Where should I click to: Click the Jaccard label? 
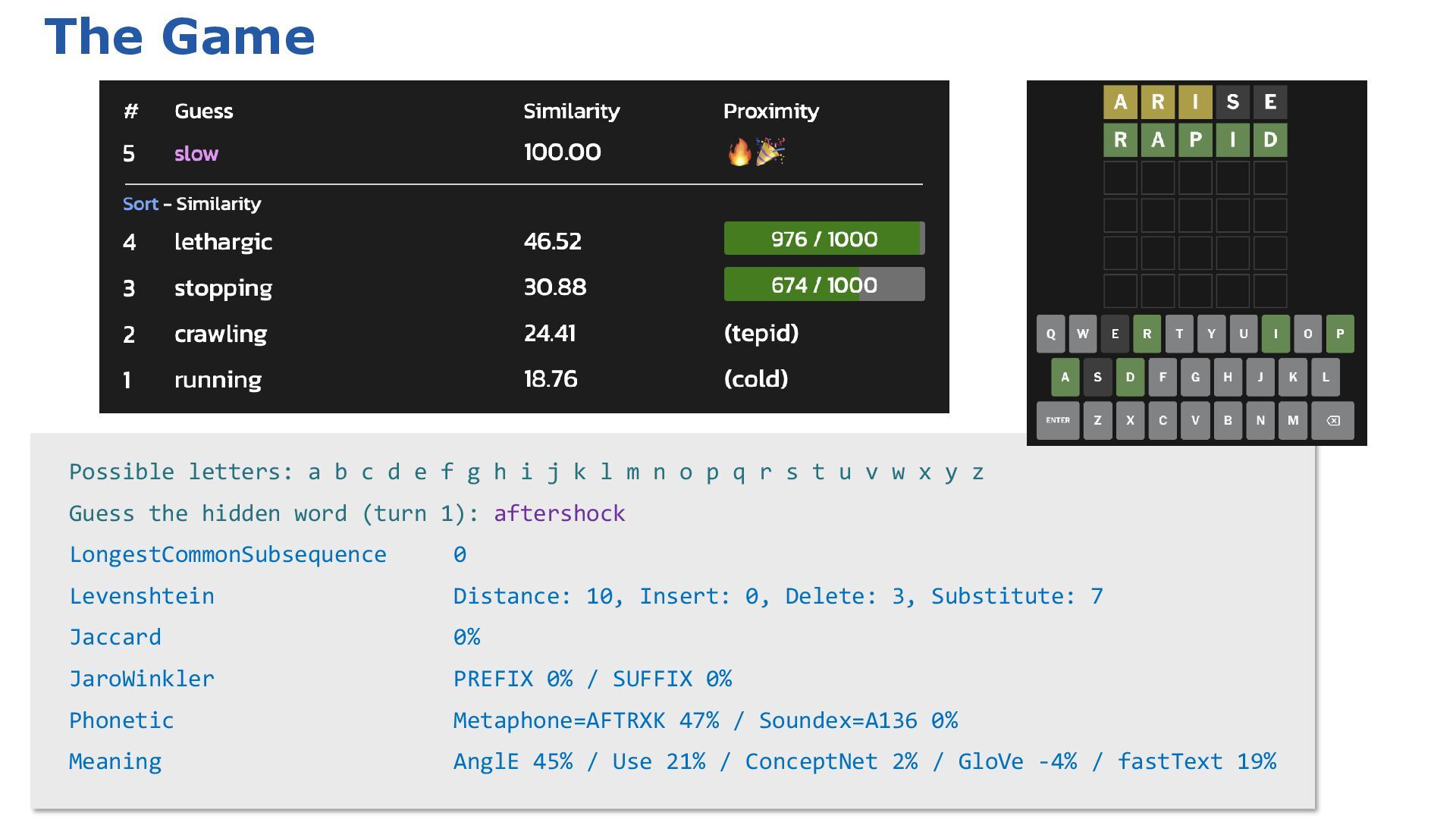coord(115,637)
